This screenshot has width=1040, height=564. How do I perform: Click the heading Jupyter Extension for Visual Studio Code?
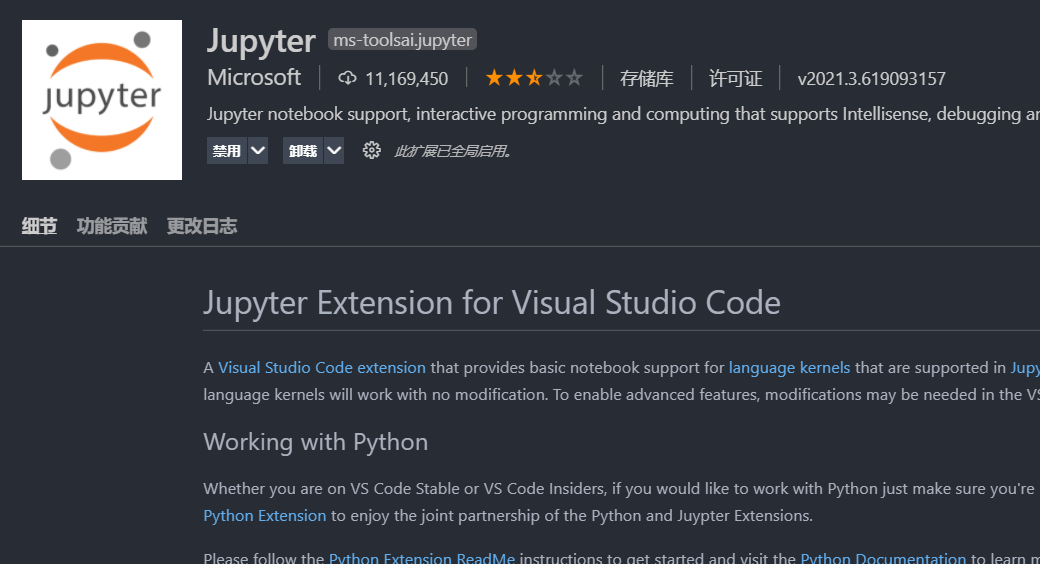(x=492, y=303)
